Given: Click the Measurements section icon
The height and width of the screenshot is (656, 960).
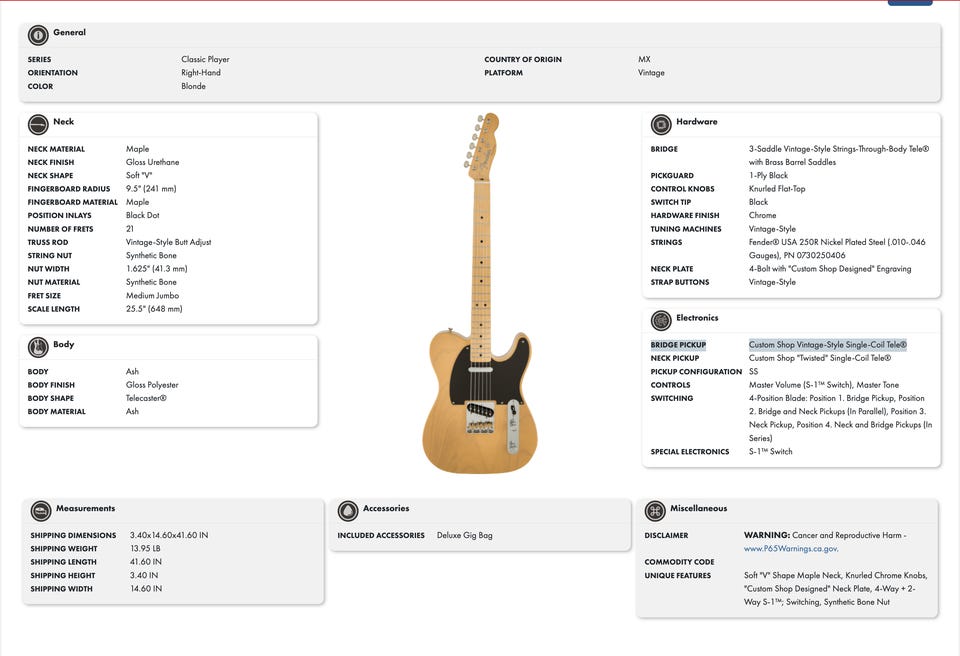Looking at the screenshot, I should pos(41,511).
